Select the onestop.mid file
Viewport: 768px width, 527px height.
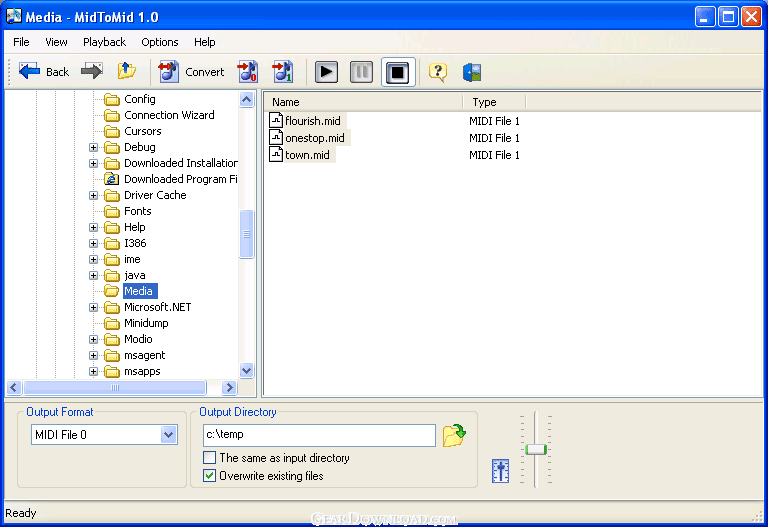click(314, 138)
